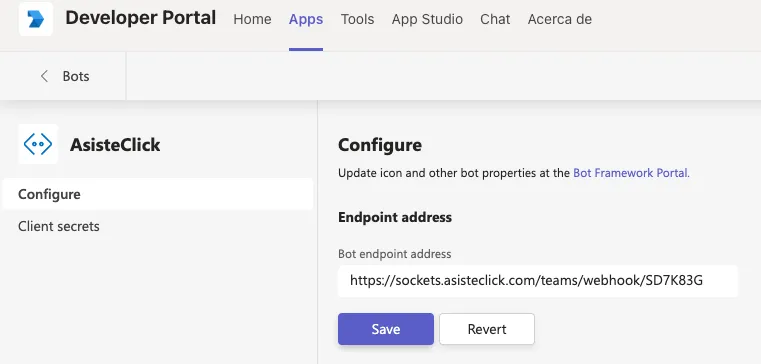Viewport: 761px width, 364px height.
Task: Open the Chat tab
Action: (x=495, y=19)
